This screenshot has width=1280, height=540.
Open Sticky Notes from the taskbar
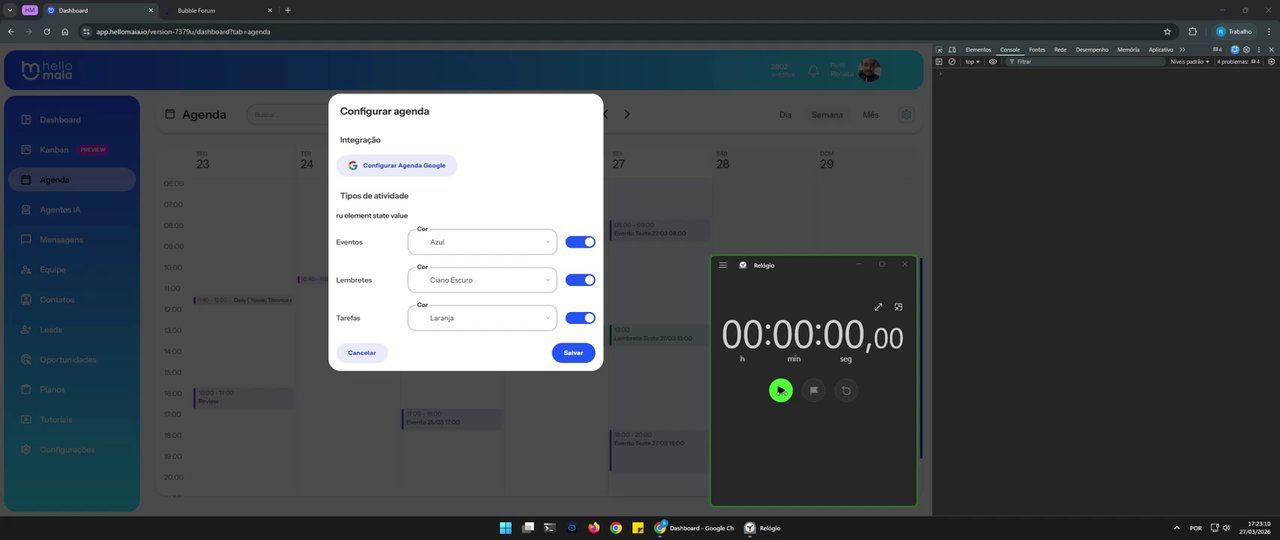(x=638, y=528)
